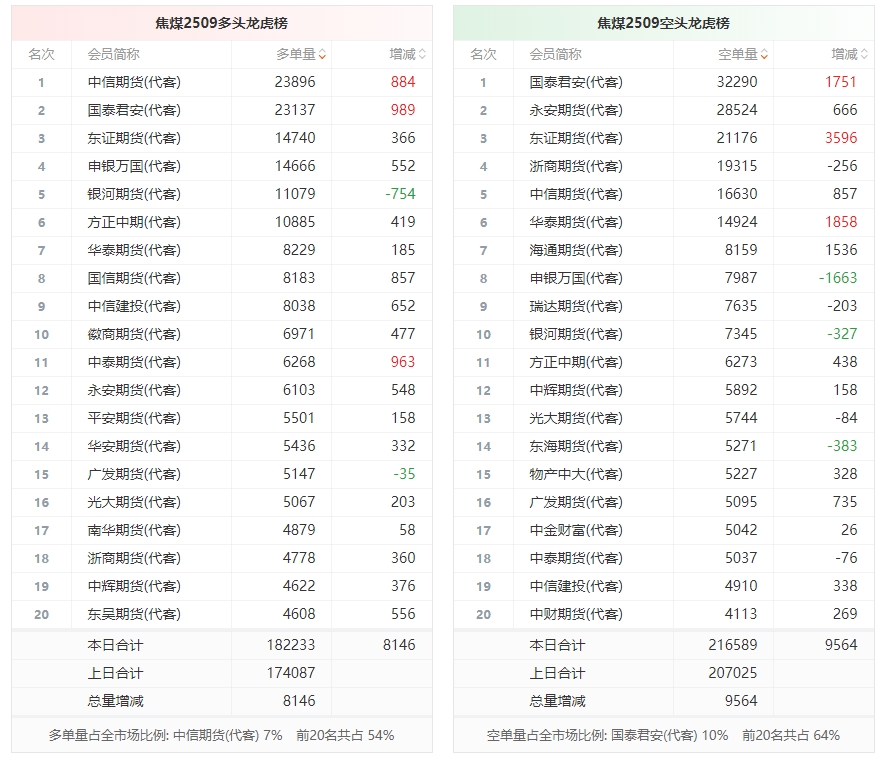
Task: Select 徽商期货(代客) in the long table
Action: (x=134, y=334)
